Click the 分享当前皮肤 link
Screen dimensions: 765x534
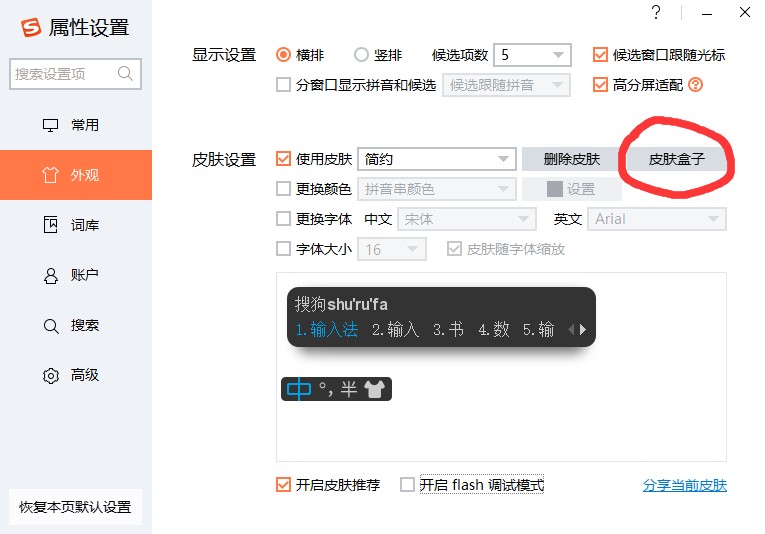[684, 485]
